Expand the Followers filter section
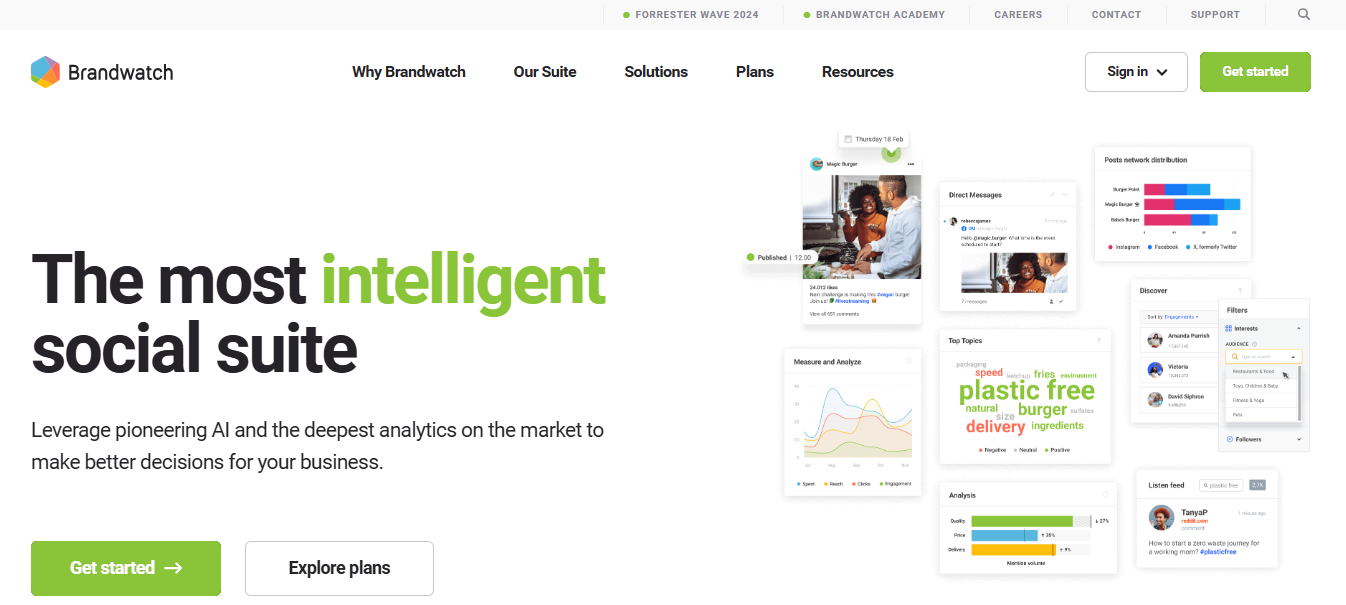The height and width of the screenshot is (605, 1346). pos(1299,439)
